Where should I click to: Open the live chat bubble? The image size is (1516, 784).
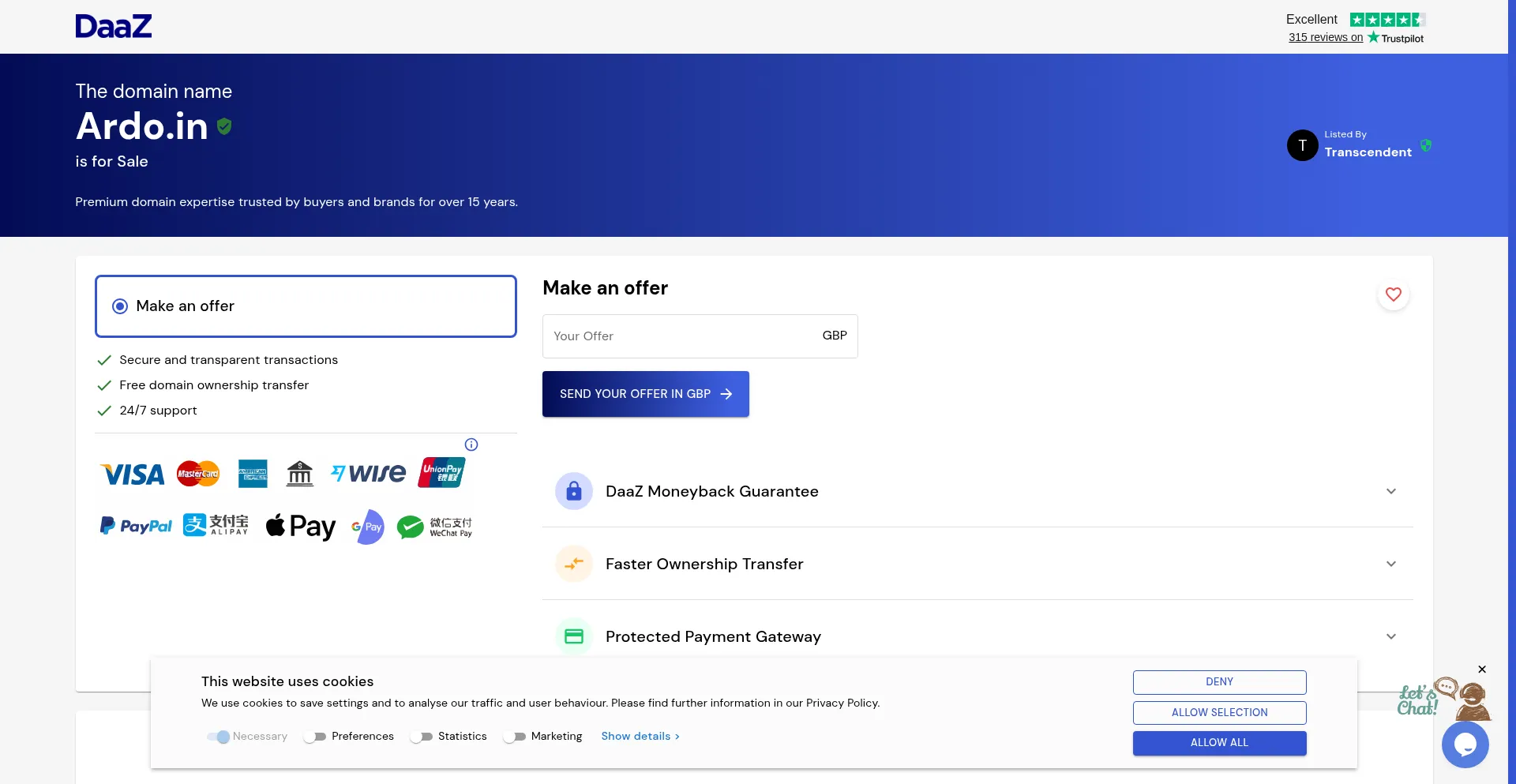(1465, 744)
